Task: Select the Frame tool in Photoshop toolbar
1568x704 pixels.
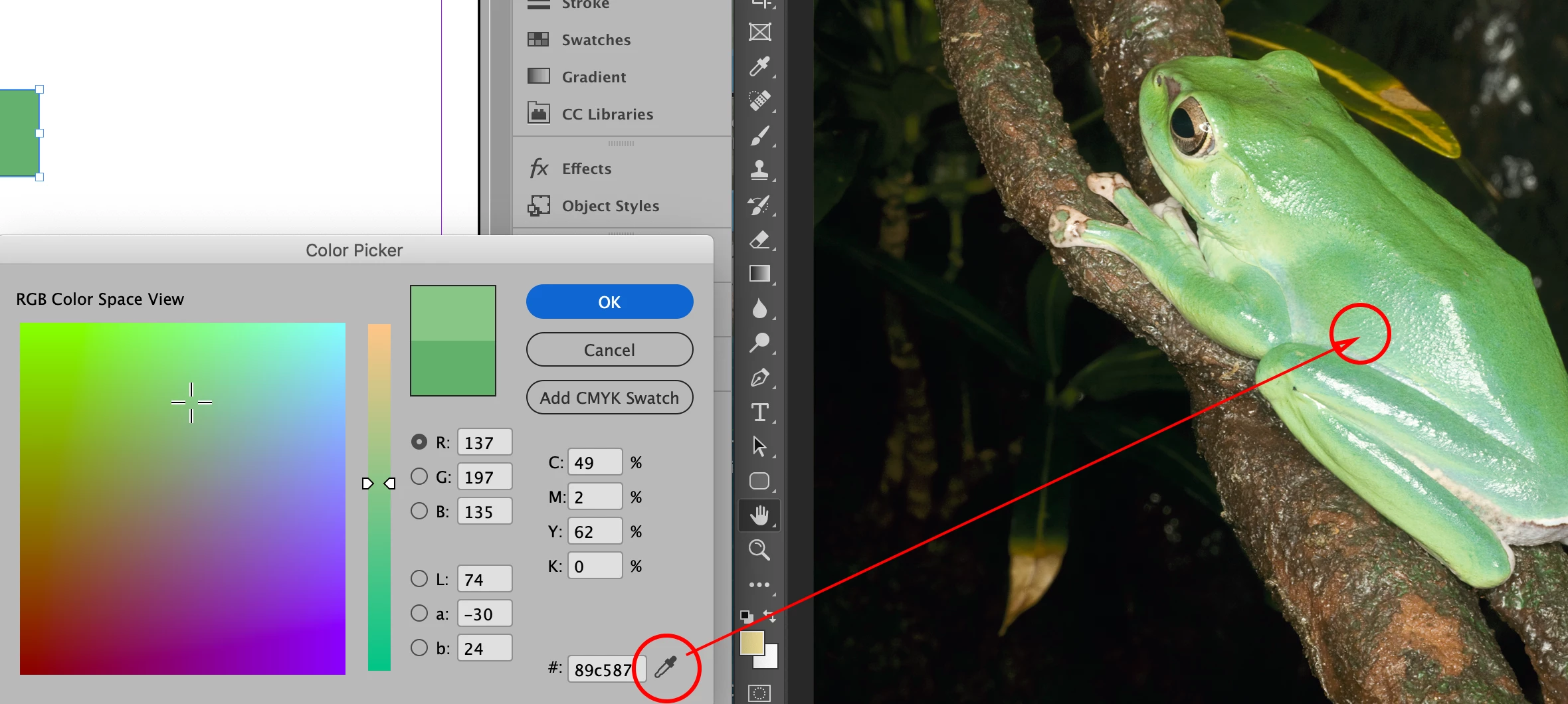Action: [759, 32]
